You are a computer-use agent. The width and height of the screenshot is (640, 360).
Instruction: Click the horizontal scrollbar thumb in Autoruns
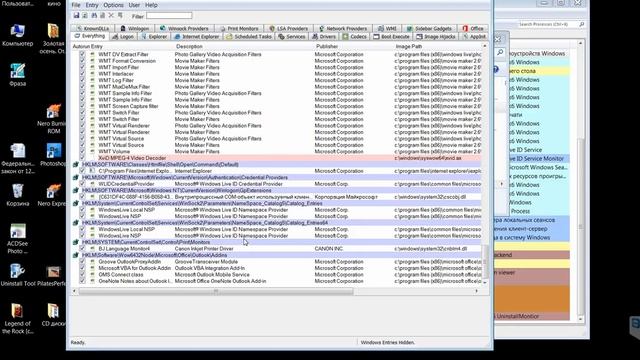click(x=216, y=291)
